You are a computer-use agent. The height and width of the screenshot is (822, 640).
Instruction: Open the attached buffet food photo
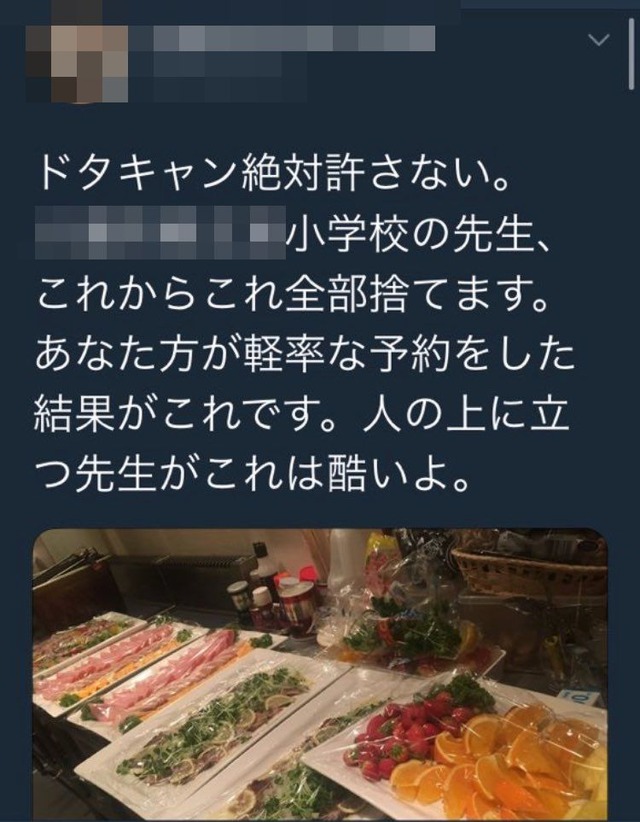[320, 675]
